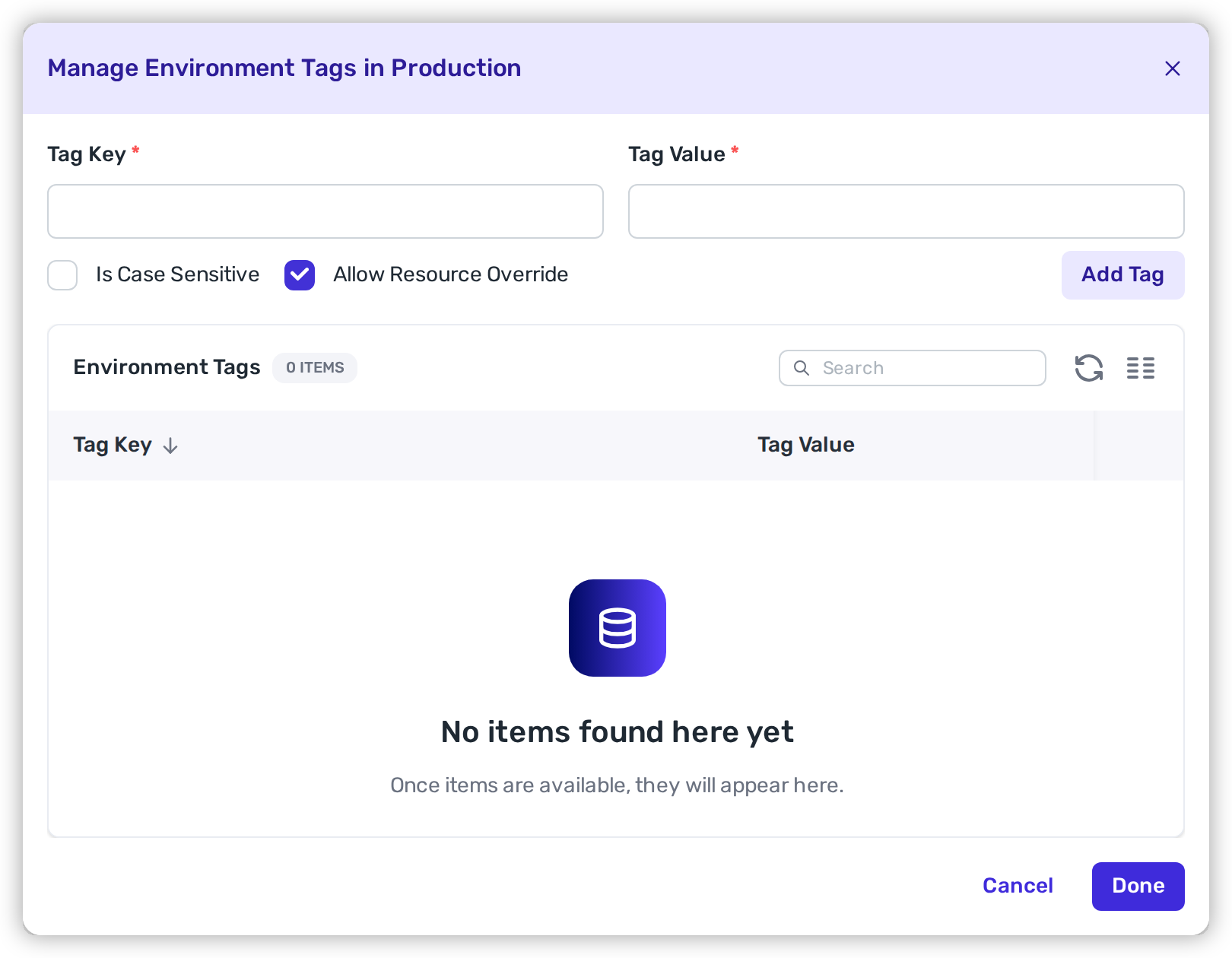
Task: Open the column layout options icon
Action: tap(1141, 368)
